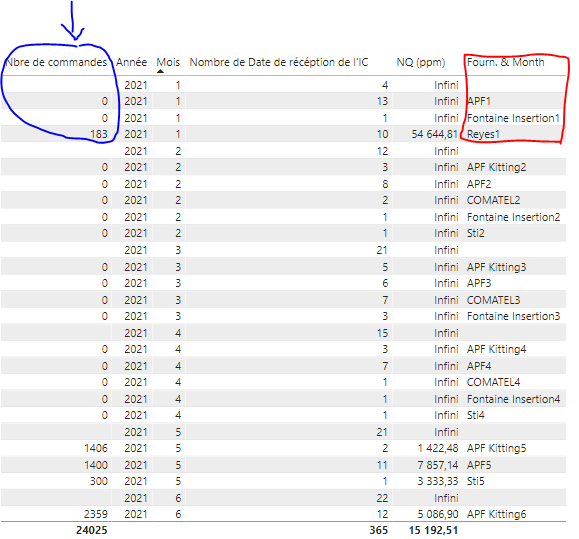
Task: Click the 'Mois' column header
Action: click(x=168, y=62)
